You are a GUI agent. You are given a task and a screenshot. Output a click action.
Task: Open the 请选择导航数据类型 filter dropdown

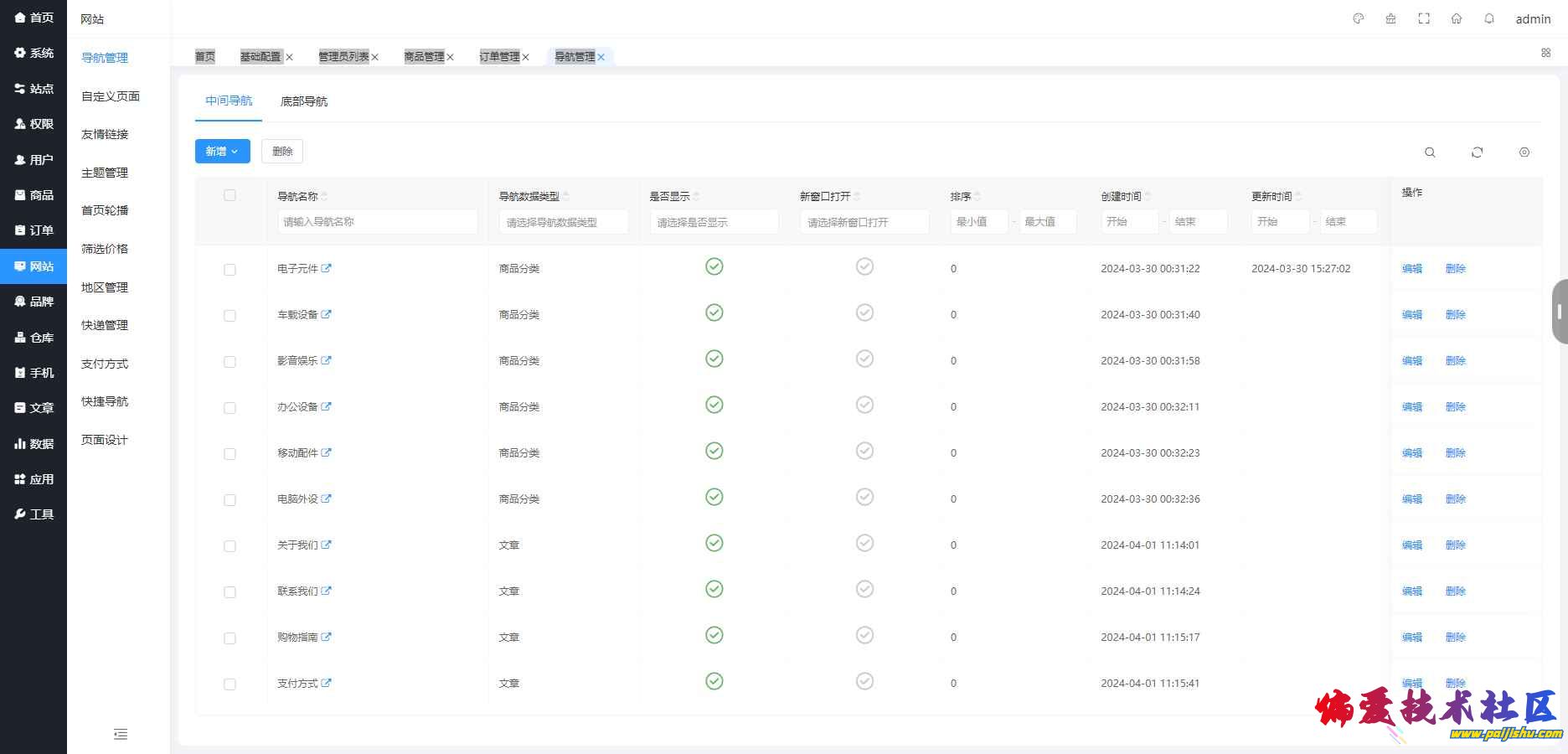[564, 222]
